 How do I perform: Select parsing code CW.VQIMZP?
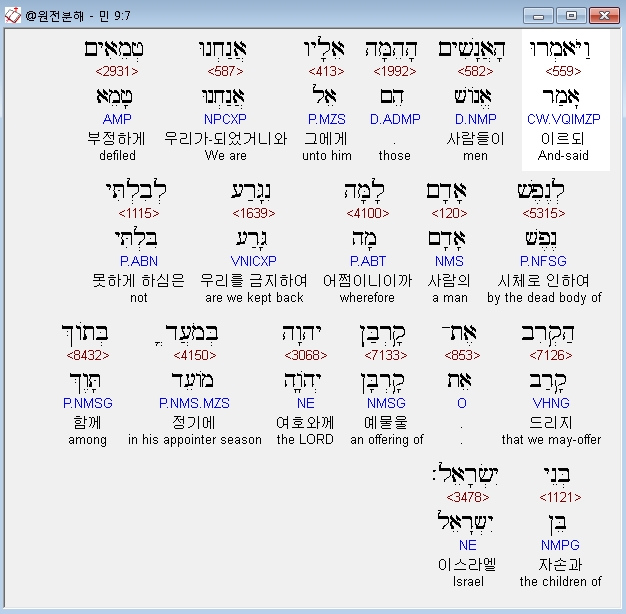point(563,119)
